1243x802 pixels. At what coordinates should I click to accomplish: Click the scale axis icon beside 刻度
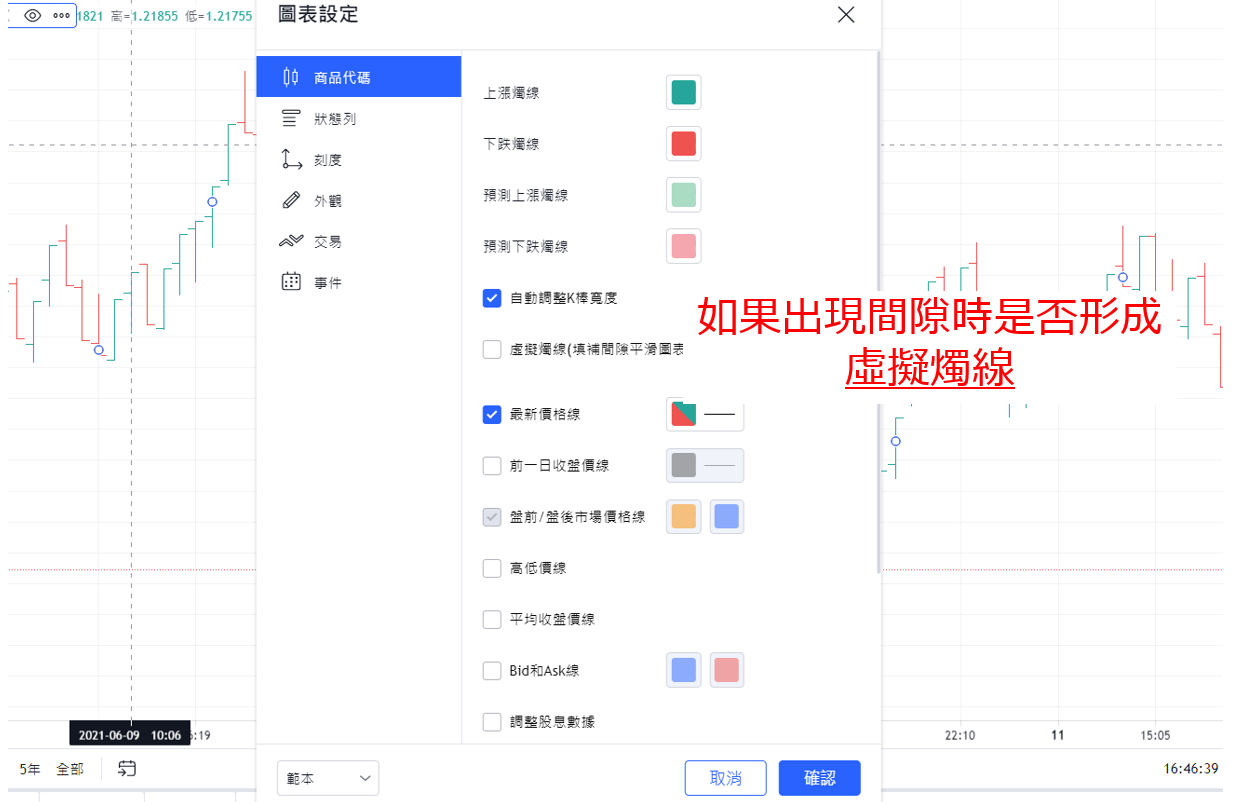click(291, 159)
